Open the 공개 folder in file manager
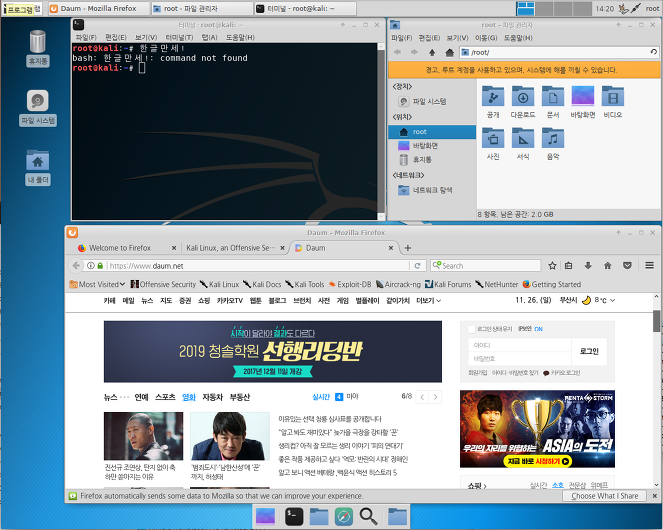The width and height of the screenshot is (663, 530). (x=493, y=102)
